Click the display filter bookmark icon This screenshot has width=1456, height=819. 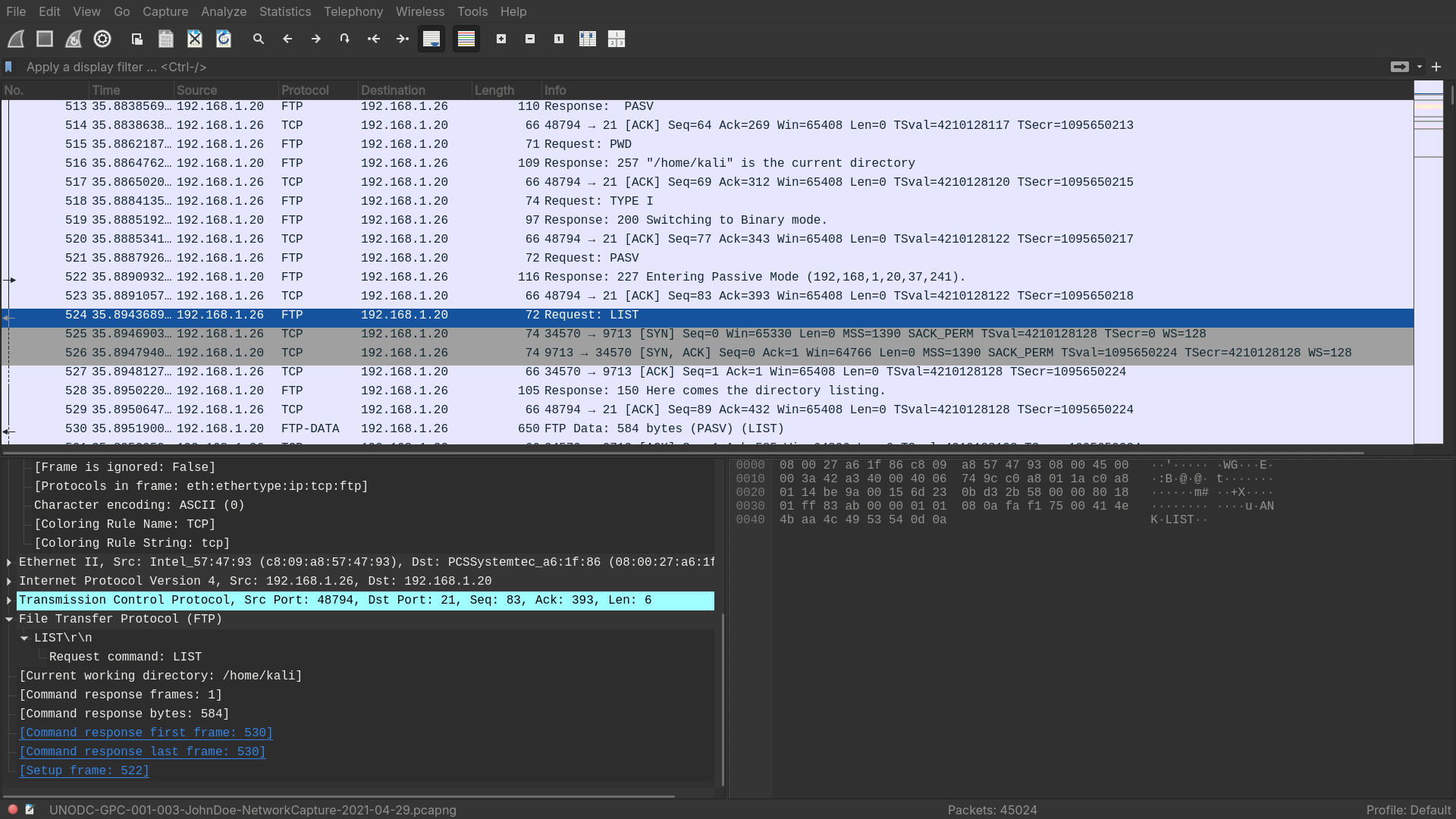[9, 67]
